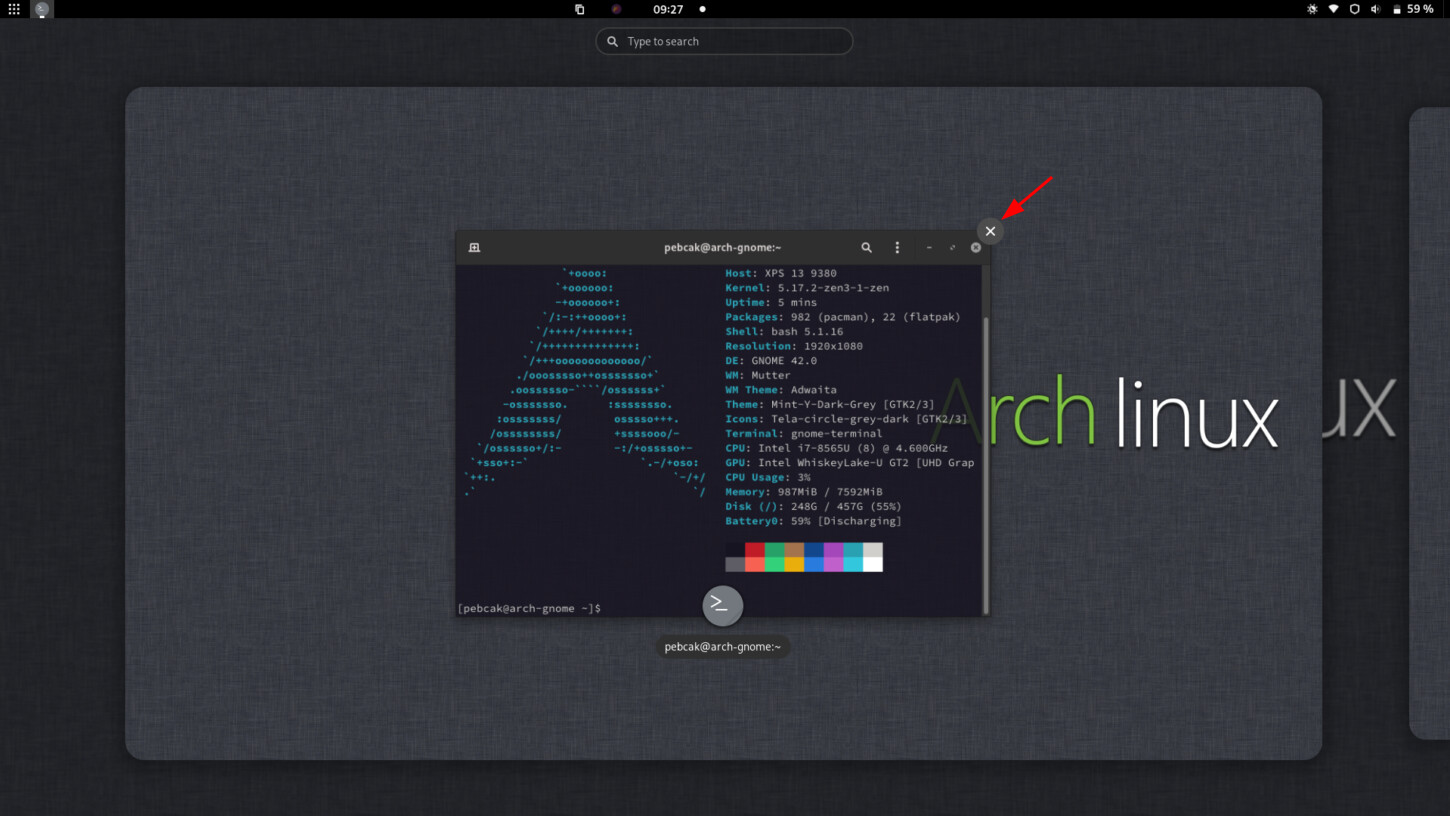Click the GPU: Intel WhiskeyLake-U line

850,463
